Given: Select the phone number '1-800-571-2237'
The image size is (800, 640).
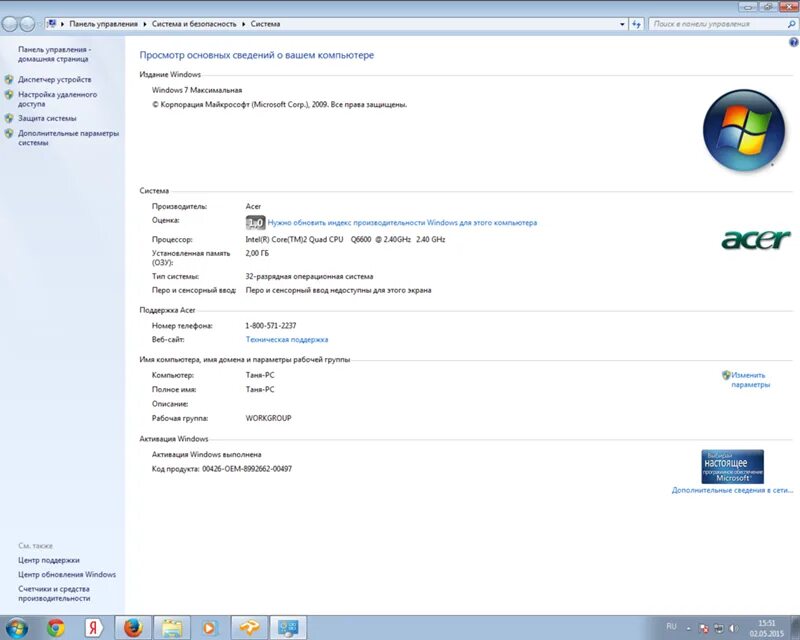Looking at the screenshot, I should (270, 326).
